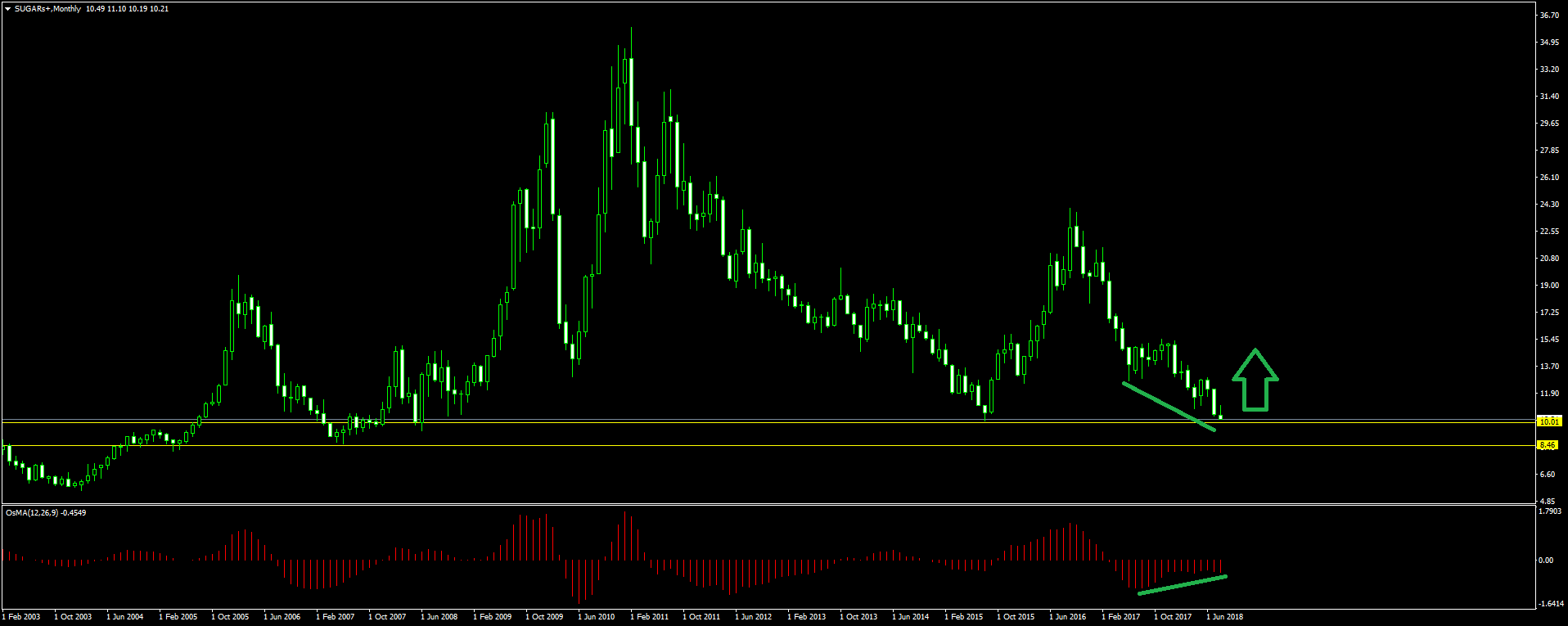This screenshot has width=1568, height=626.
Task: Click the 1 Feb 2003 date label
Action: coord(21,617)
